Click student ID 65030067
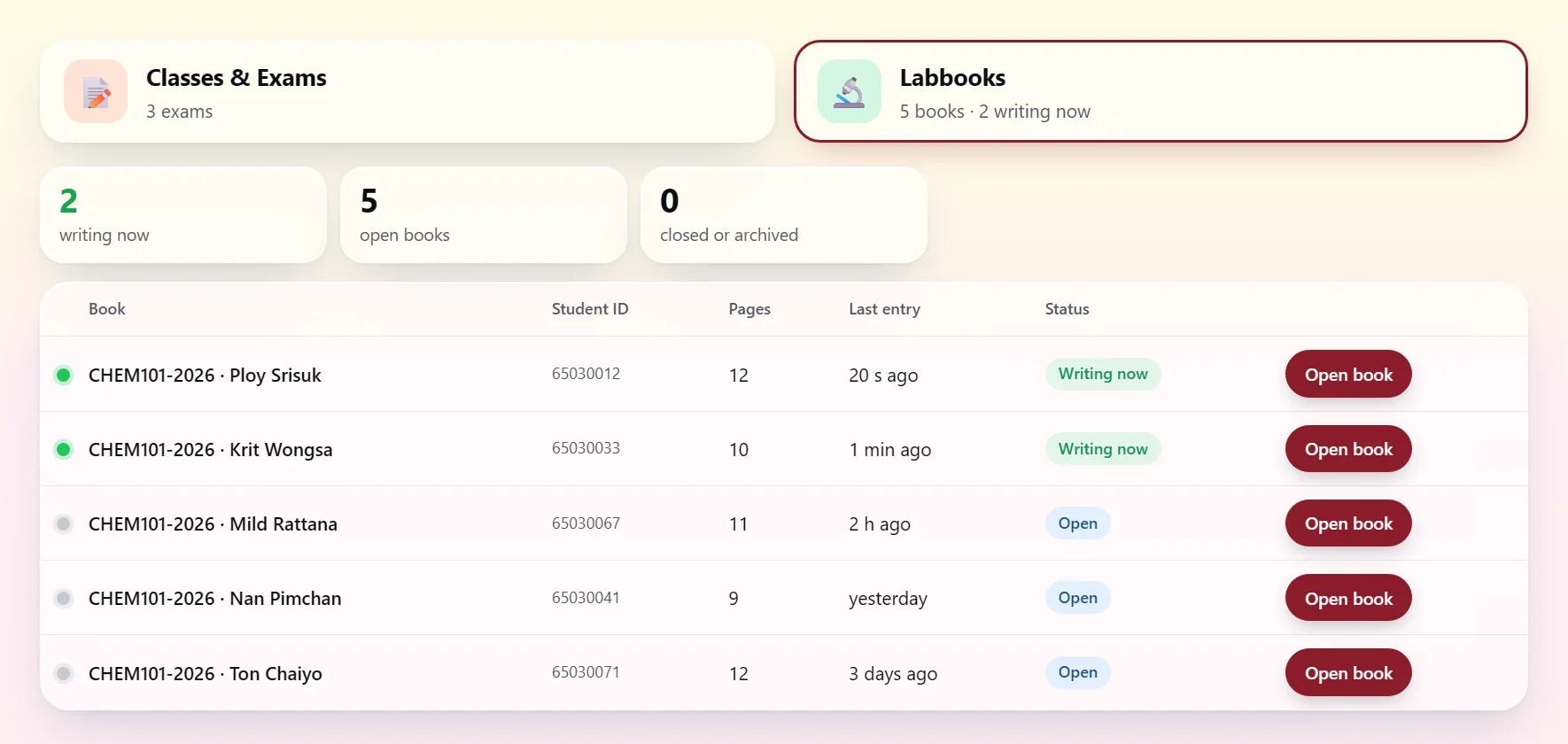This screenshot has height=744, width=1568. (586, 523)
